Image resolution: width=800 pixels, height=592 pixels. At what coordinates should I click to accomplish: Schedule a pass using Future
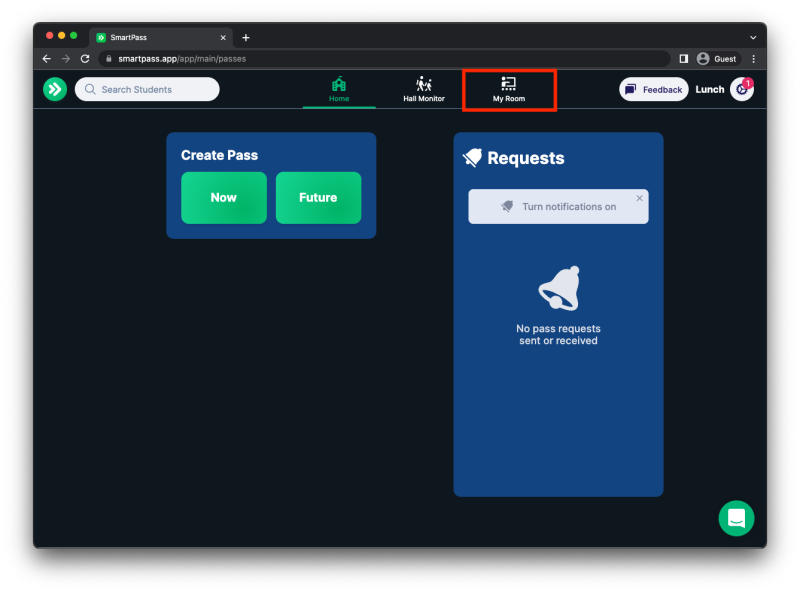click(x=318, y=197)
